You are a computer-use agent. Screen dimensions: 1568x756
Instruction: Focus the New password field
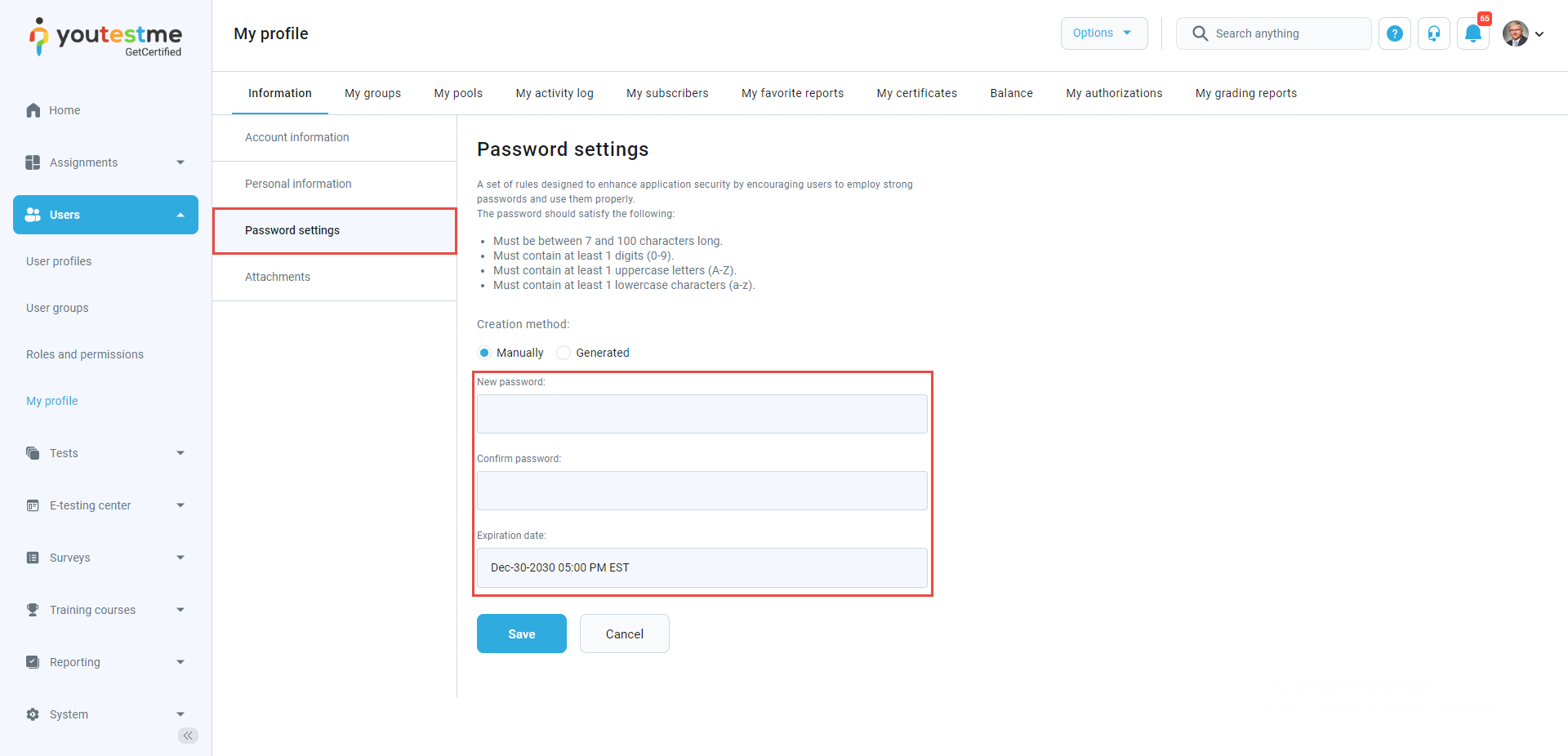(702, 414)
